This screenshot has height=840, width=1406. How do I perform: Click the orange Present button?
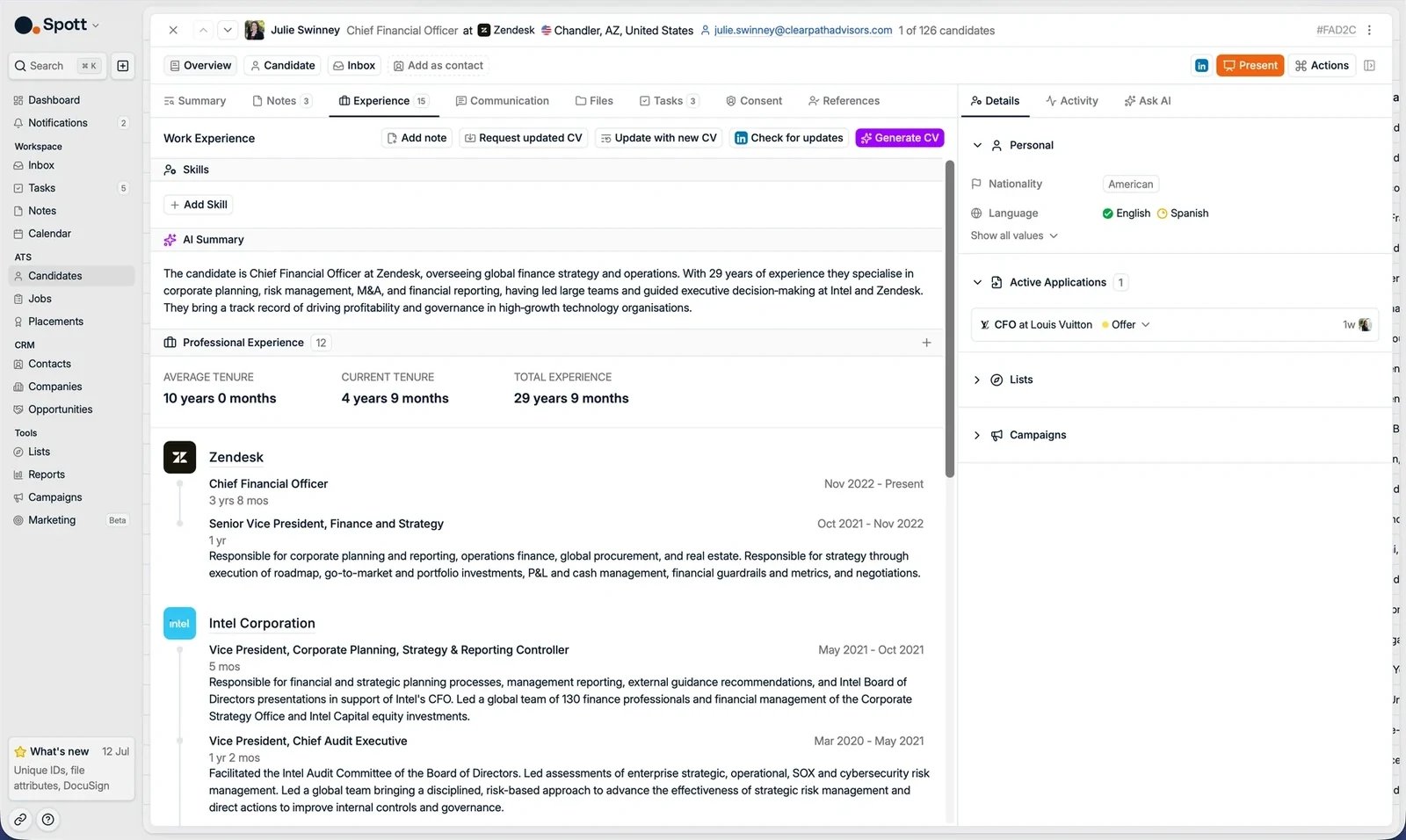pos(1250,66)
